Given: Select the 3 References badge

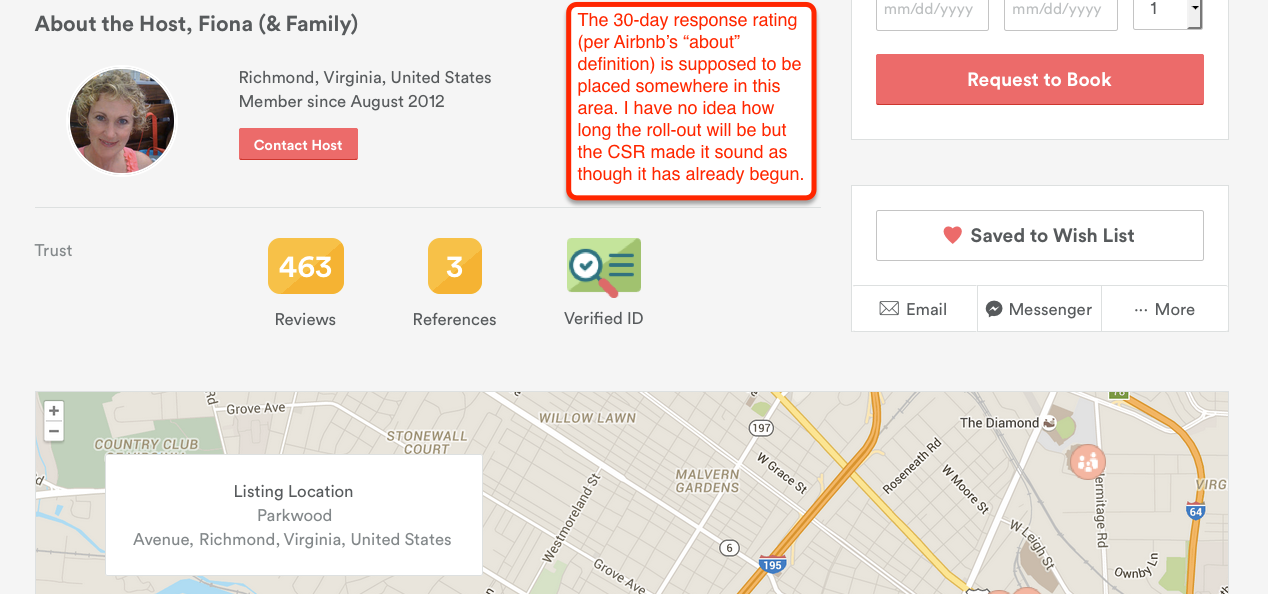Looking at the screenshot, I should click(x=454, y=265).
